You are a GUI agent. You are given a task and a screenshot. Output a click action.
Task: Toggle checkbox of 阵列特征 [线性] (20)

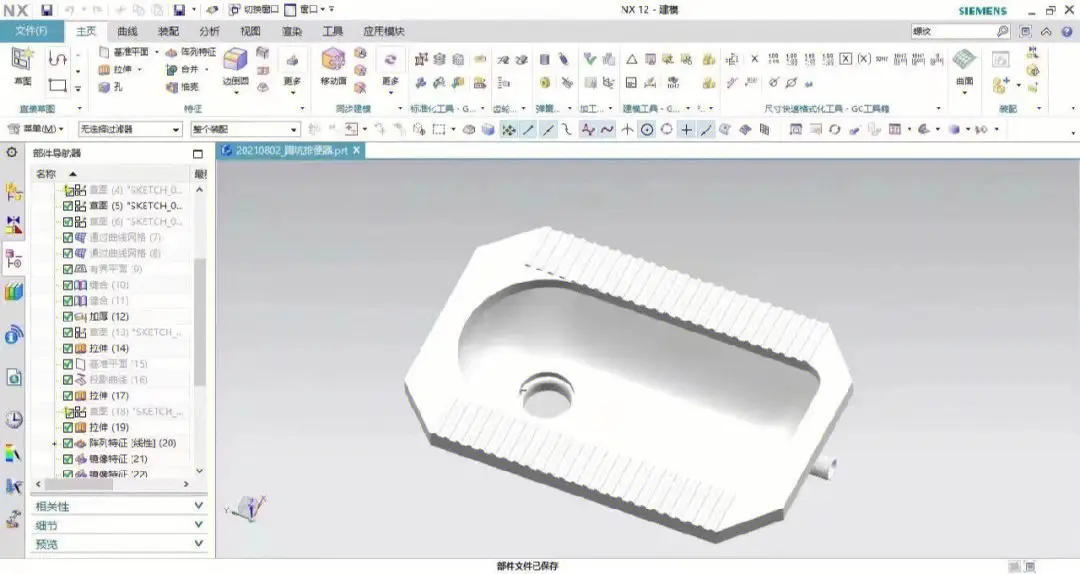[x=68, y=443]
